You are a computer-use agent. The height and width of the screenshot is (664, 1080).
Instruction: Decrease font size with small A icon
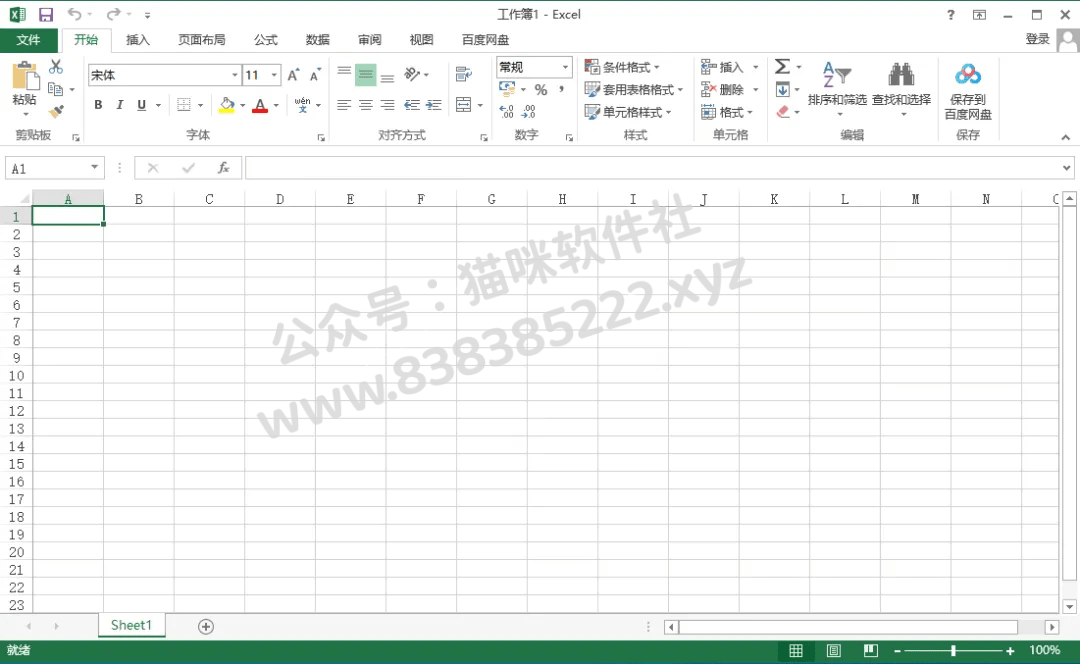point(315,74)
